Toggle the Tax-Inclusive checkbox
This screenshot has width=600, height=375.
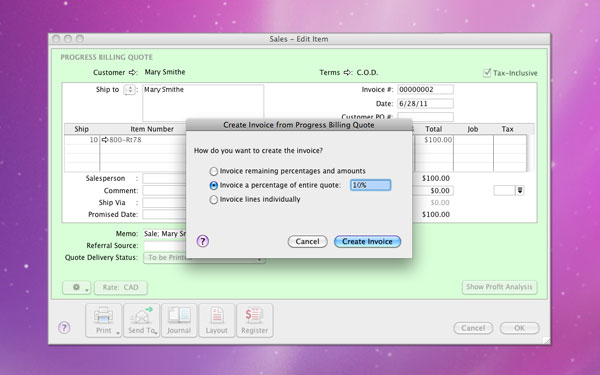487,73
